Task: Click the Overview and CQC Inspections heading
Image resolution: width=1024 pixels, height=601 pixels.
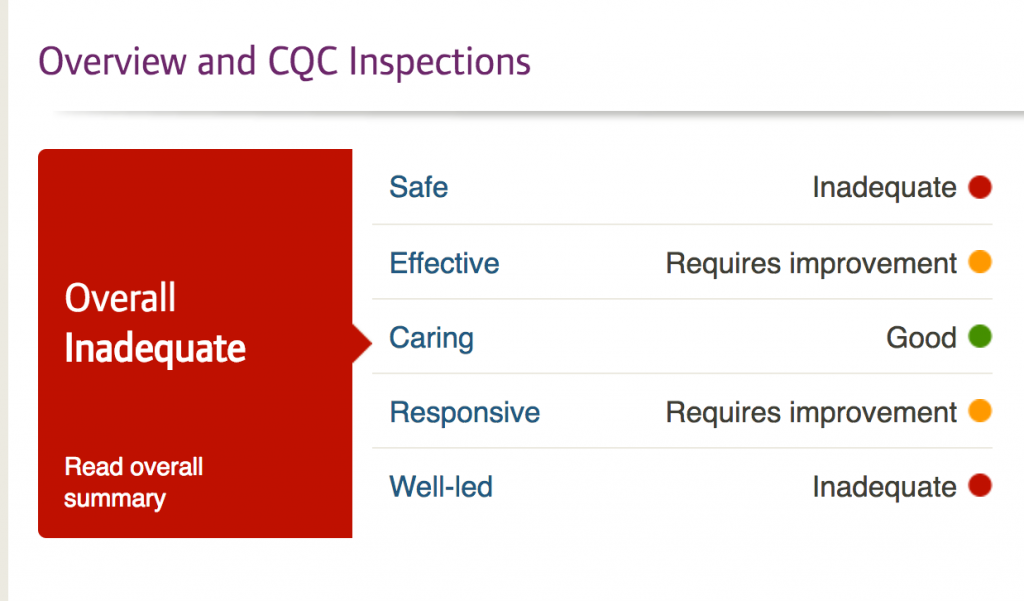Action: (x=283, y=61)
